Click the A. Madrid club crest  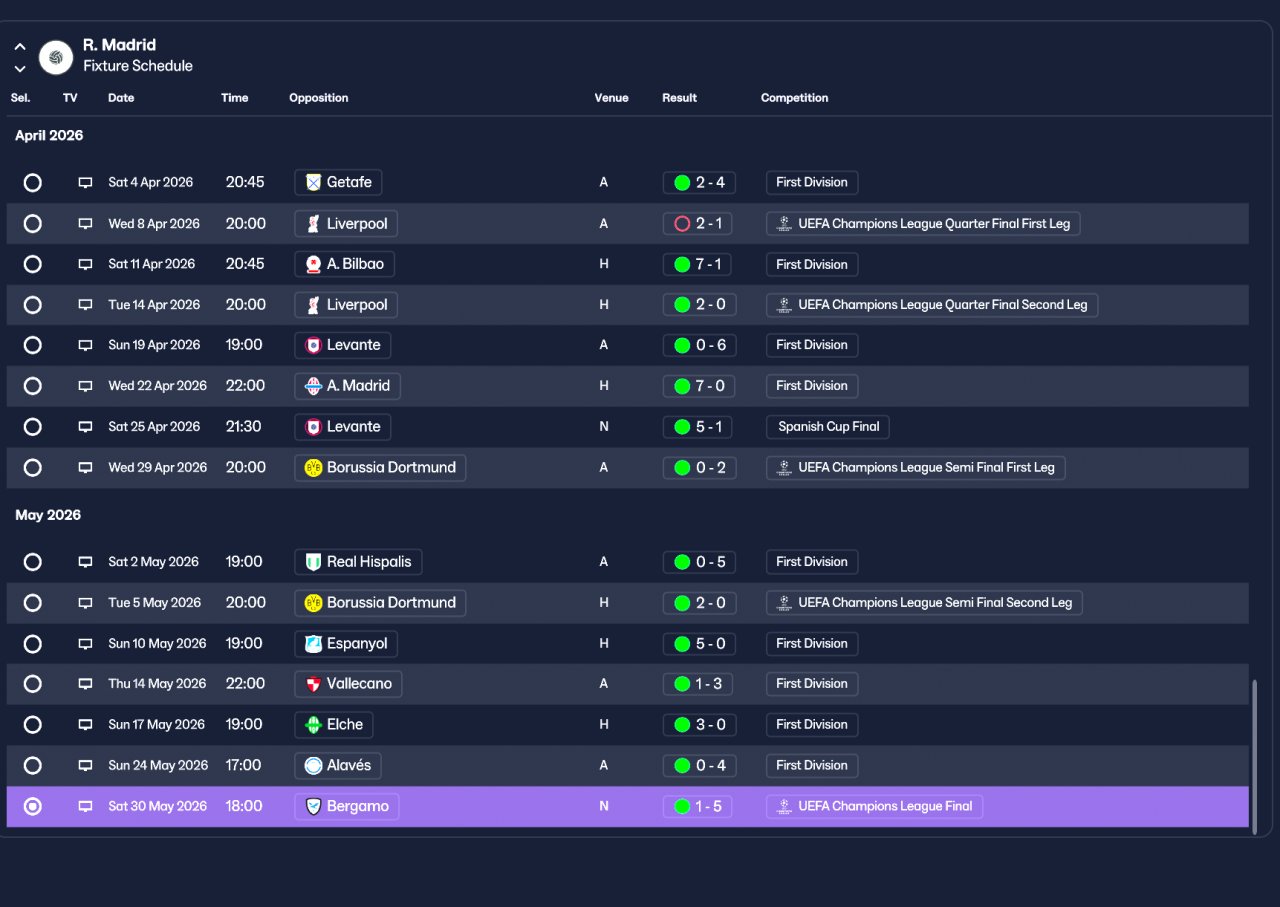click(313, 386)
